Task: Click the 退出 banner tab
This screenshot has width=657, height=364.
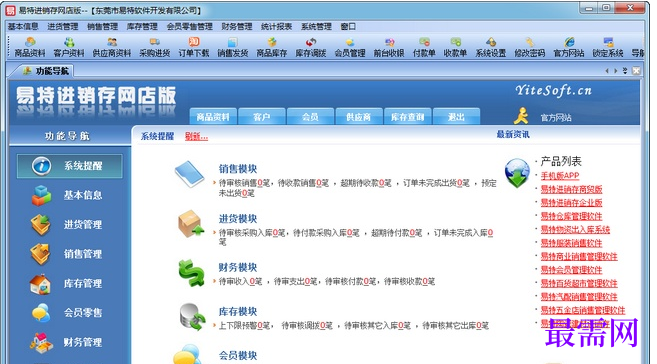Action: pos(456,117)
